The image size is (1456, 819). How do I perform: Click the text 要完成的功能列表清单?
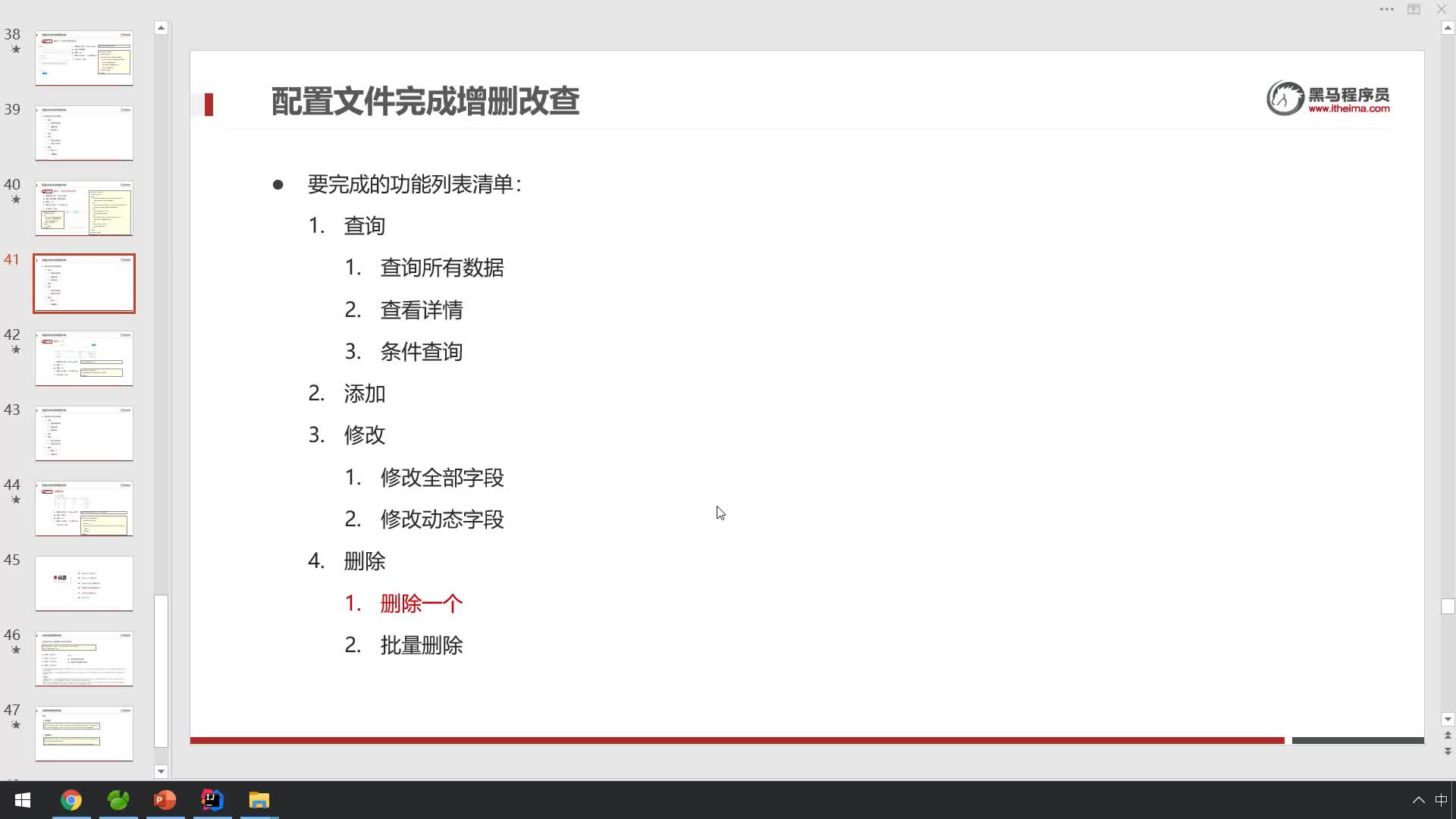pos(415,184)
